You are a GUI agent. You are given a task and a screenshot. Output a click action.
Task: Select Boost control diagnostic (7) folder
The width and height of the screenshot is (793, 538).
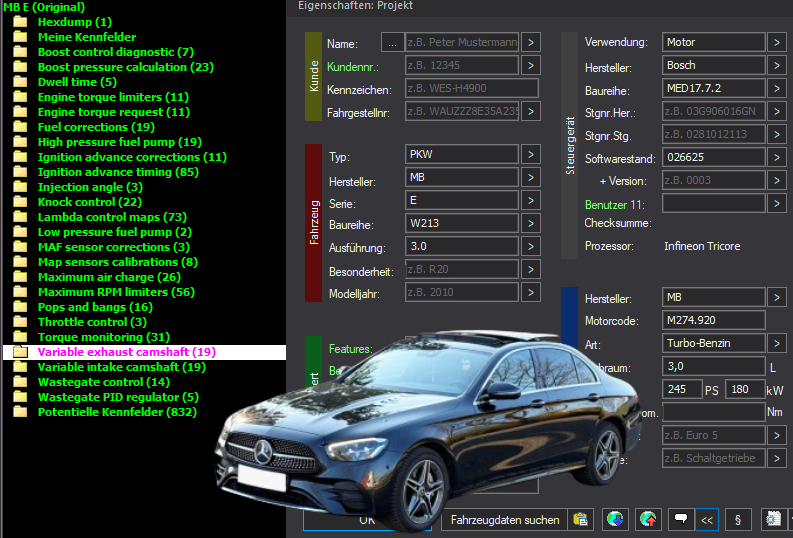click(116, 52)
